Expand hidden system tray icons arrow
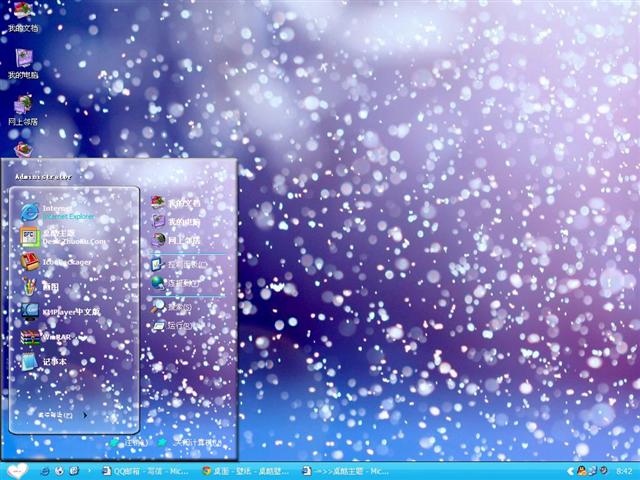 click(x=570, y=471)
